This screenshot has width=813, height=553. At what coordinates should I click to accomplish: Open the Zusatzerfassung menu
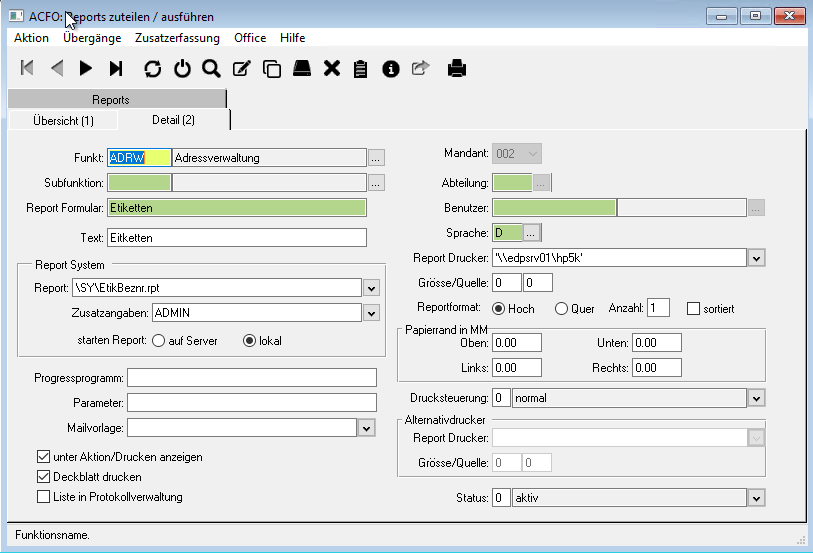point(177,38)
